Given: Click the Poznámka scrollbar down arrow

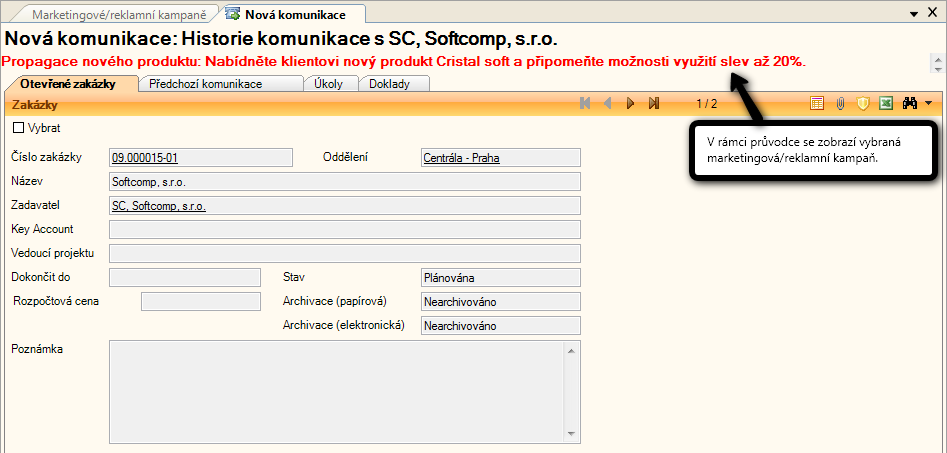Looking at the screenshot, I should [572, 434].
